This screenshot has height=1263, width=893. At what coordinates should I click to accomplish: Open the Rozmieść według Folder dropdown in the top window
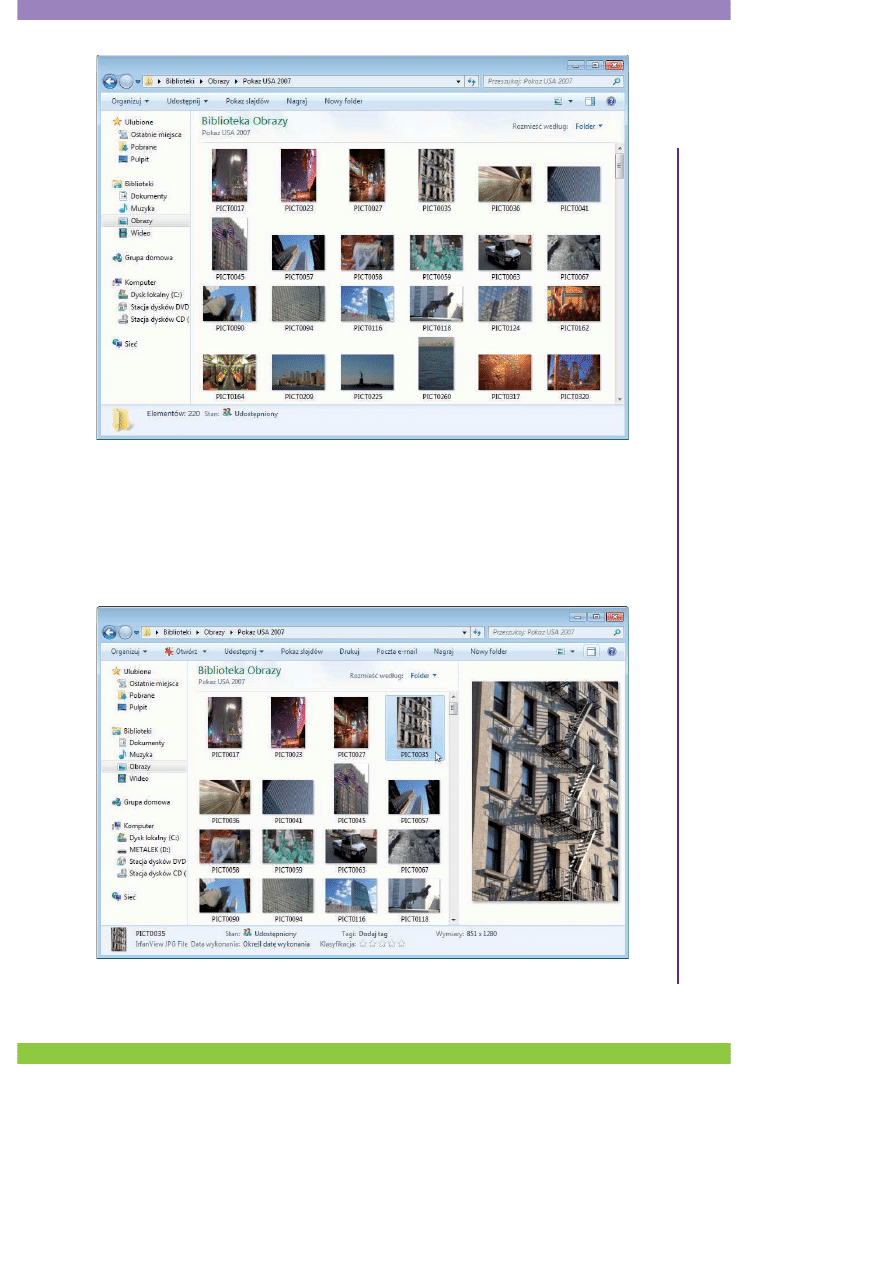pyautogui.click(x=588, y=126)
